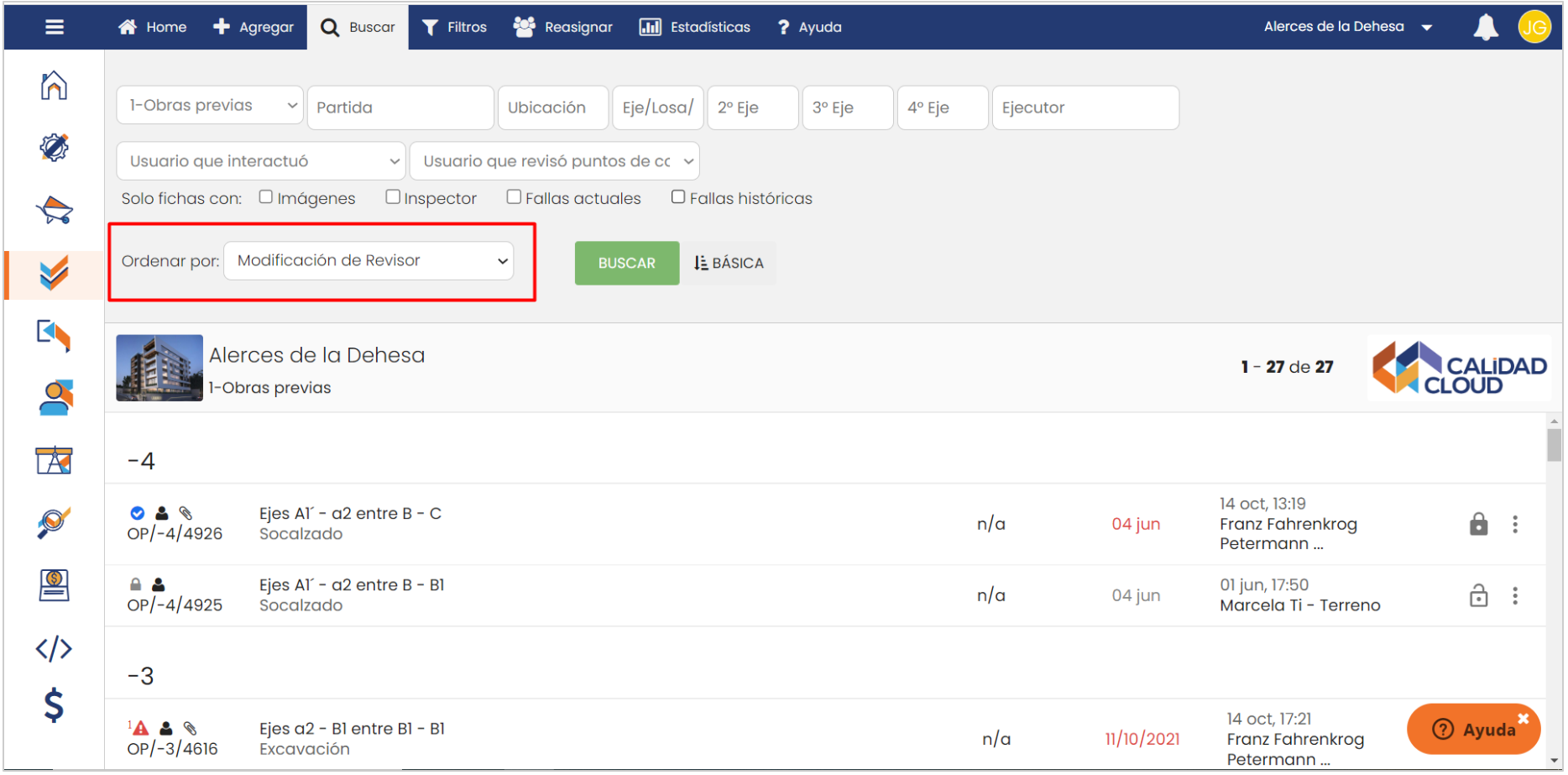Expand Usuario que interactuó dropdown

tap(261, 161)
